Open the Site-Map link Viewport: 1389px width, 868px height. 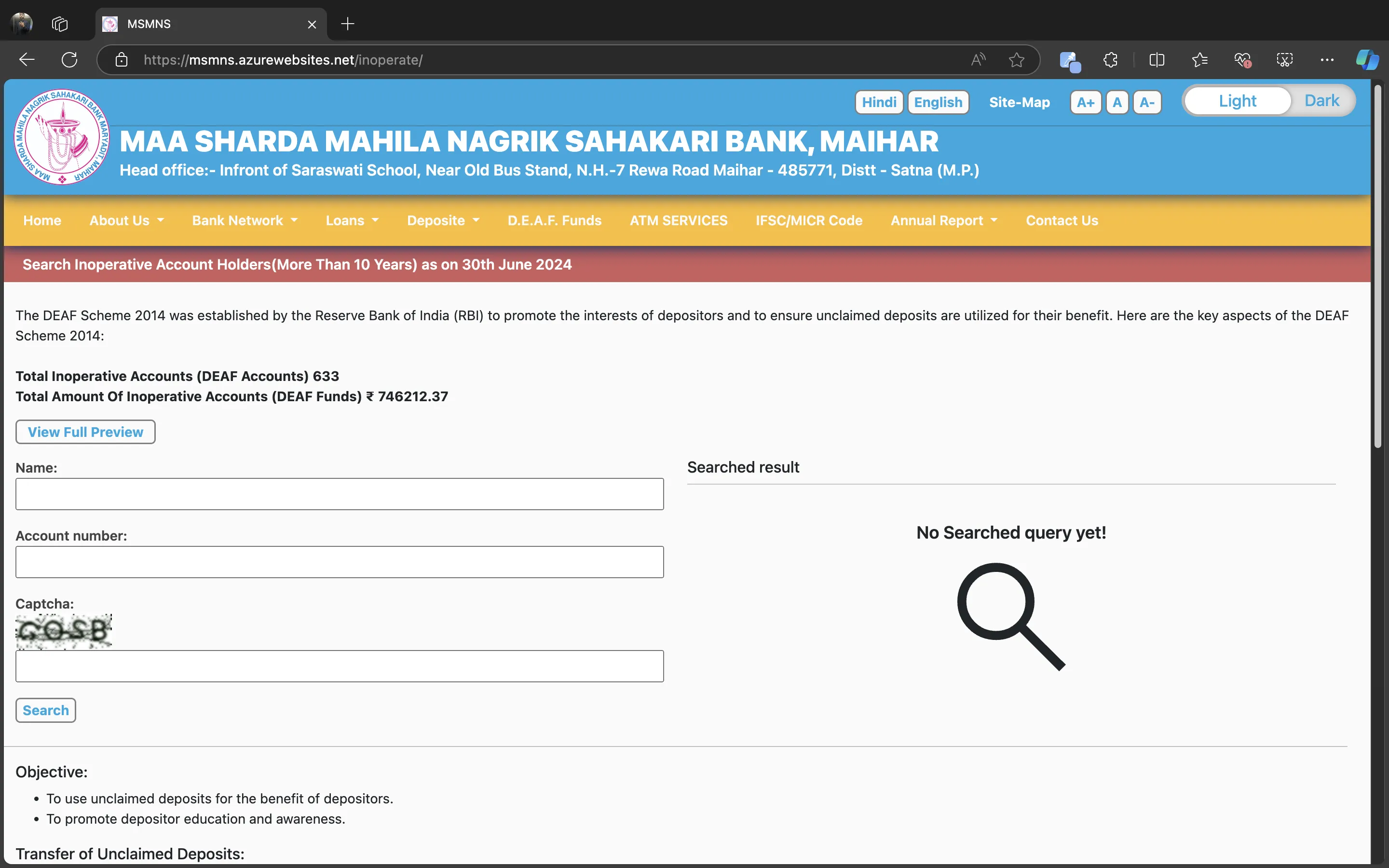tap(1020, 102)
